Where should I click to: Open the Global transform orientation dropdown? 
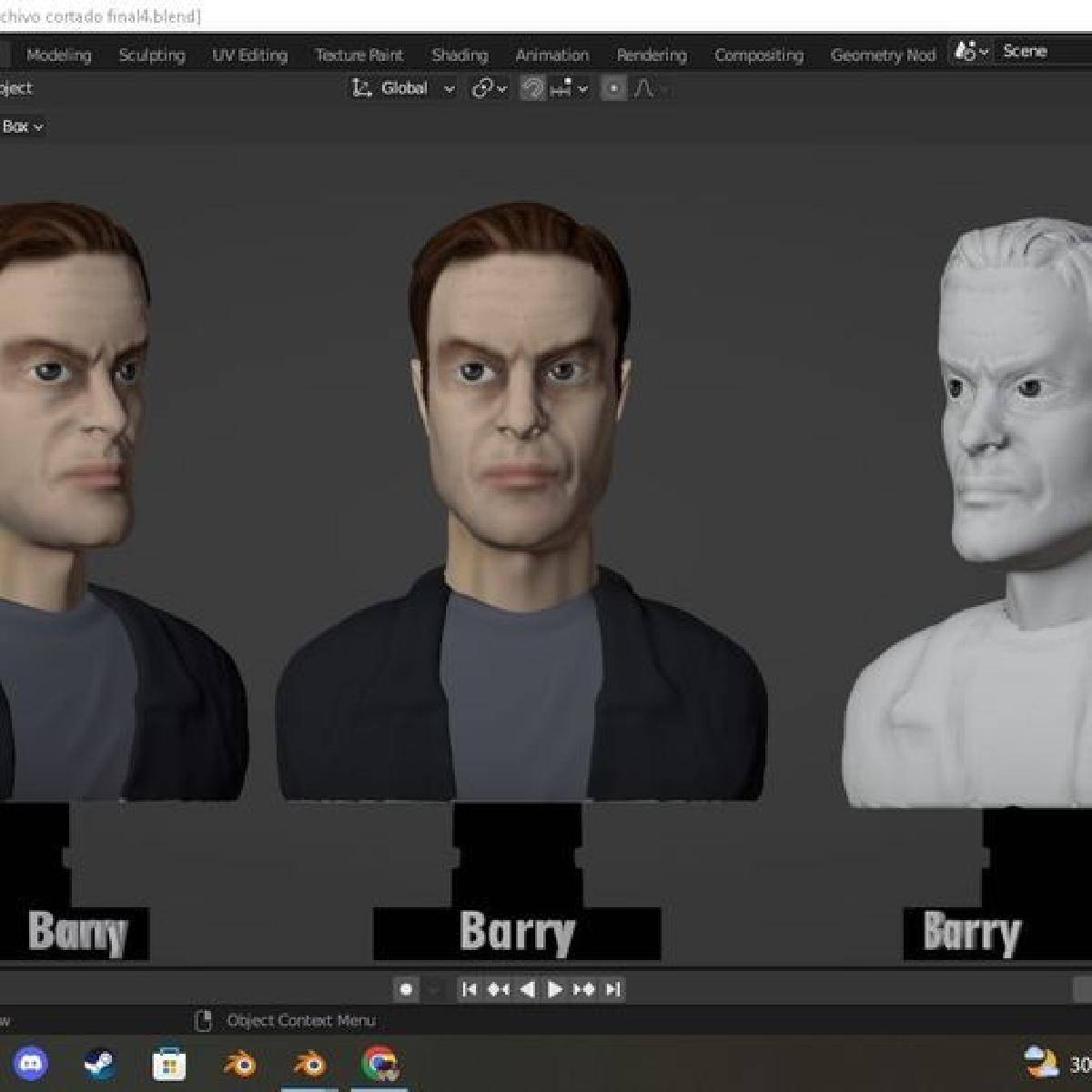point(403,88)
